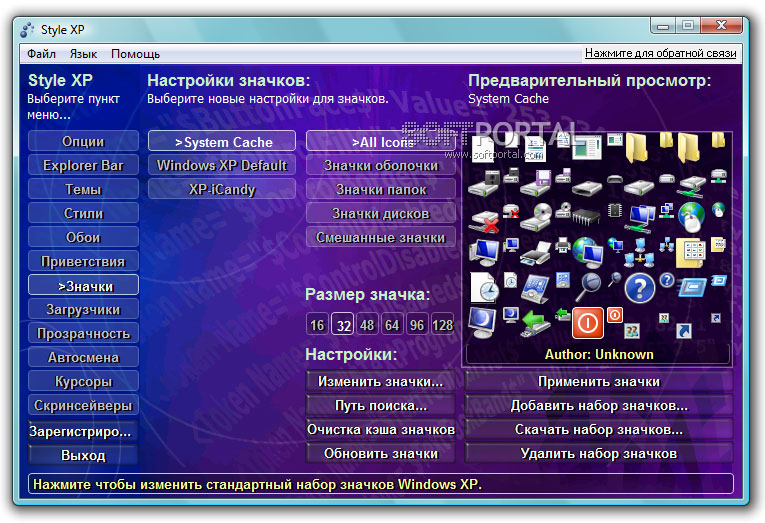
Task: Click the Изменить значки... button
Action: (381, 381)
